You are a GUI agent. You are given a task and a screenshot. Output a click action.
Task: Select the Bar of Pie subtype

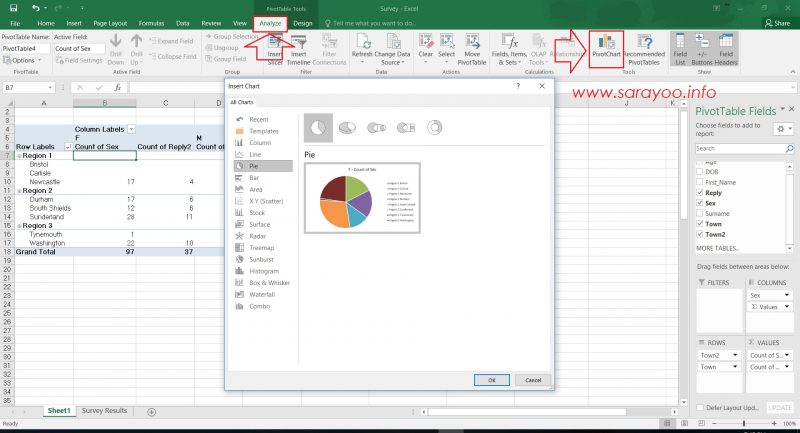tap(406, 128)
